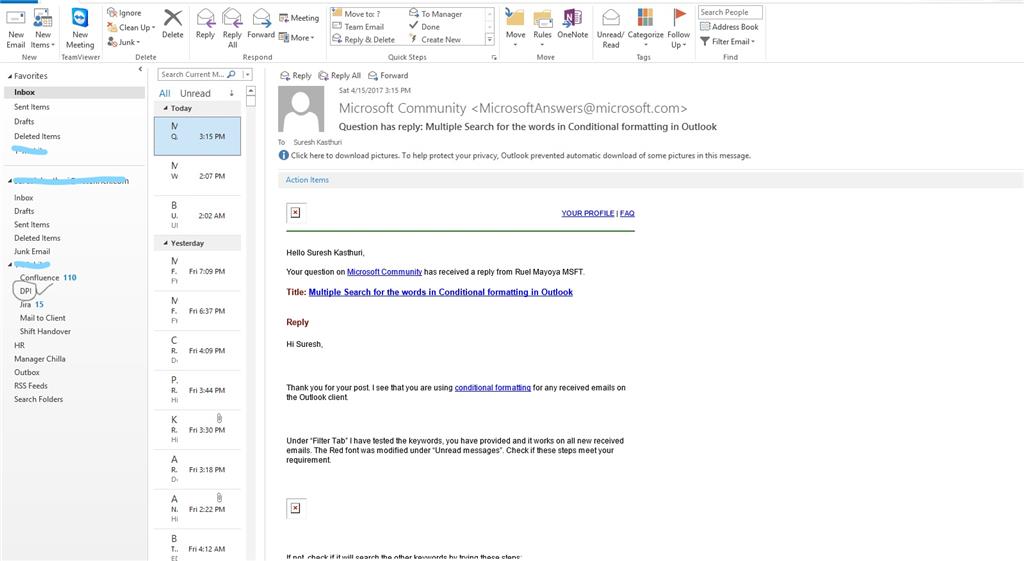Respond with a Meeting

point(298,18)
